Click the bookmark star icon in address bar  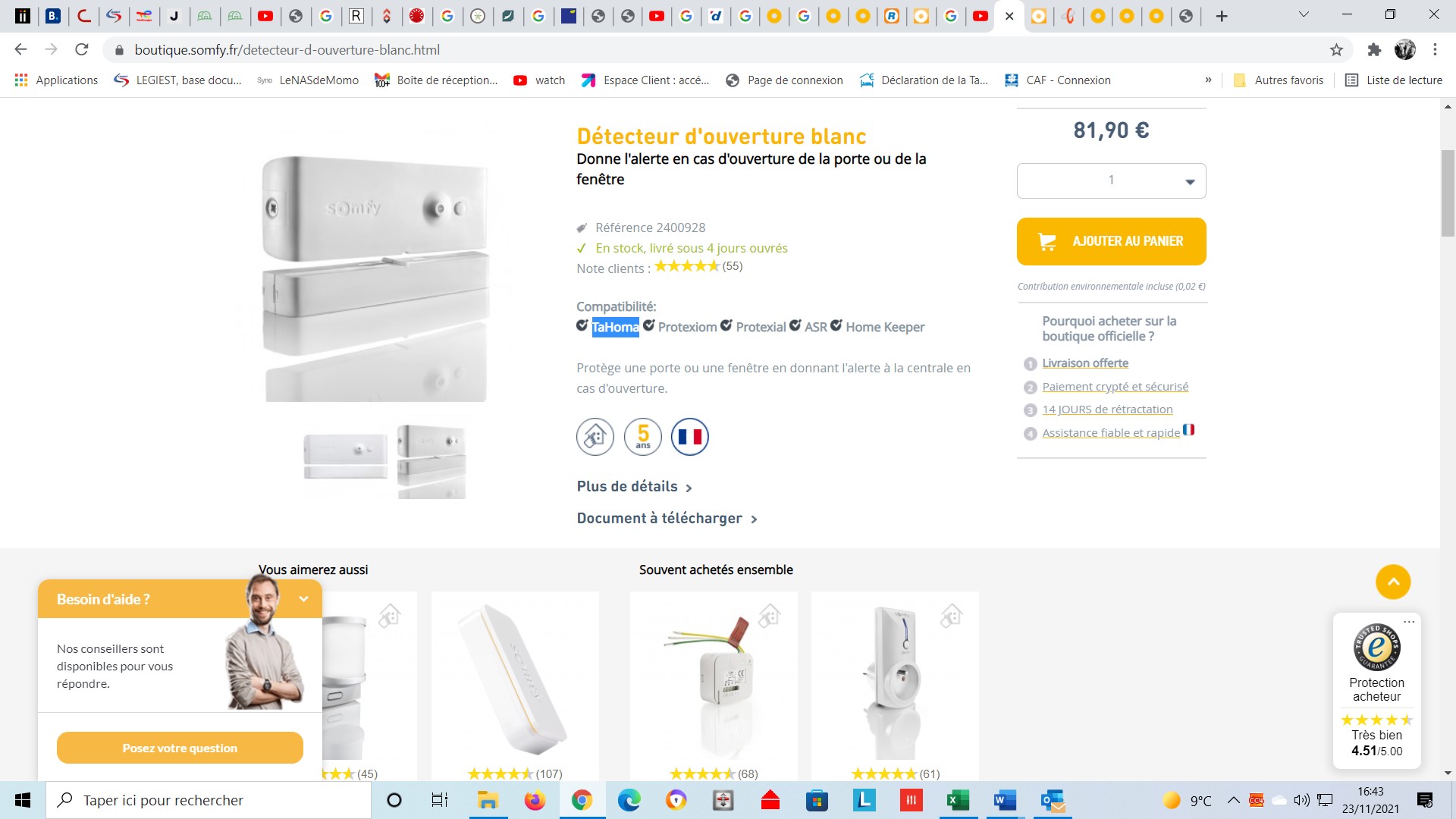pyautogui.click(x=1336, y=50)
